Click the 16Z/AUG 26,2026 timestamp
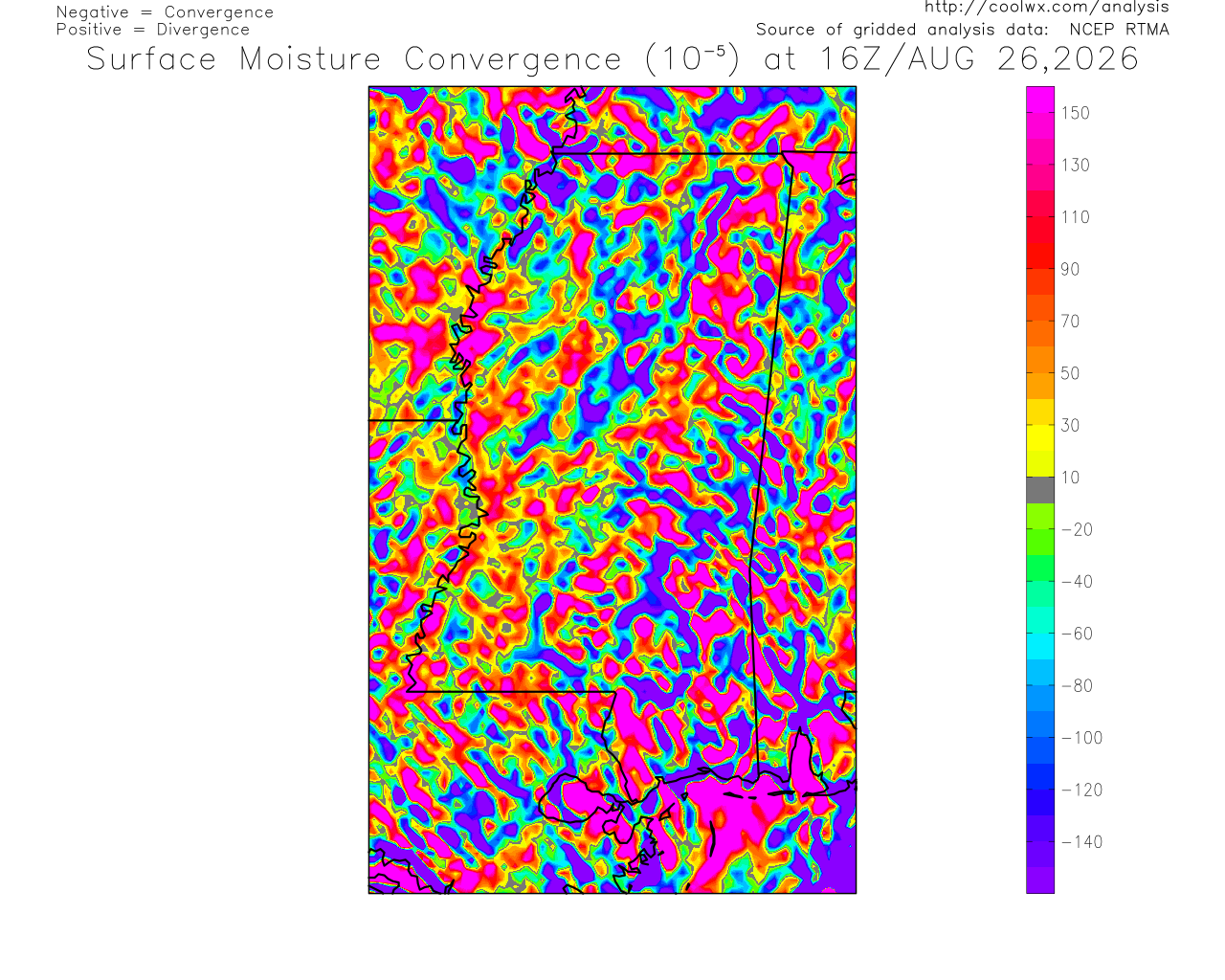1225x980 pixels. [x=980, y=59]
